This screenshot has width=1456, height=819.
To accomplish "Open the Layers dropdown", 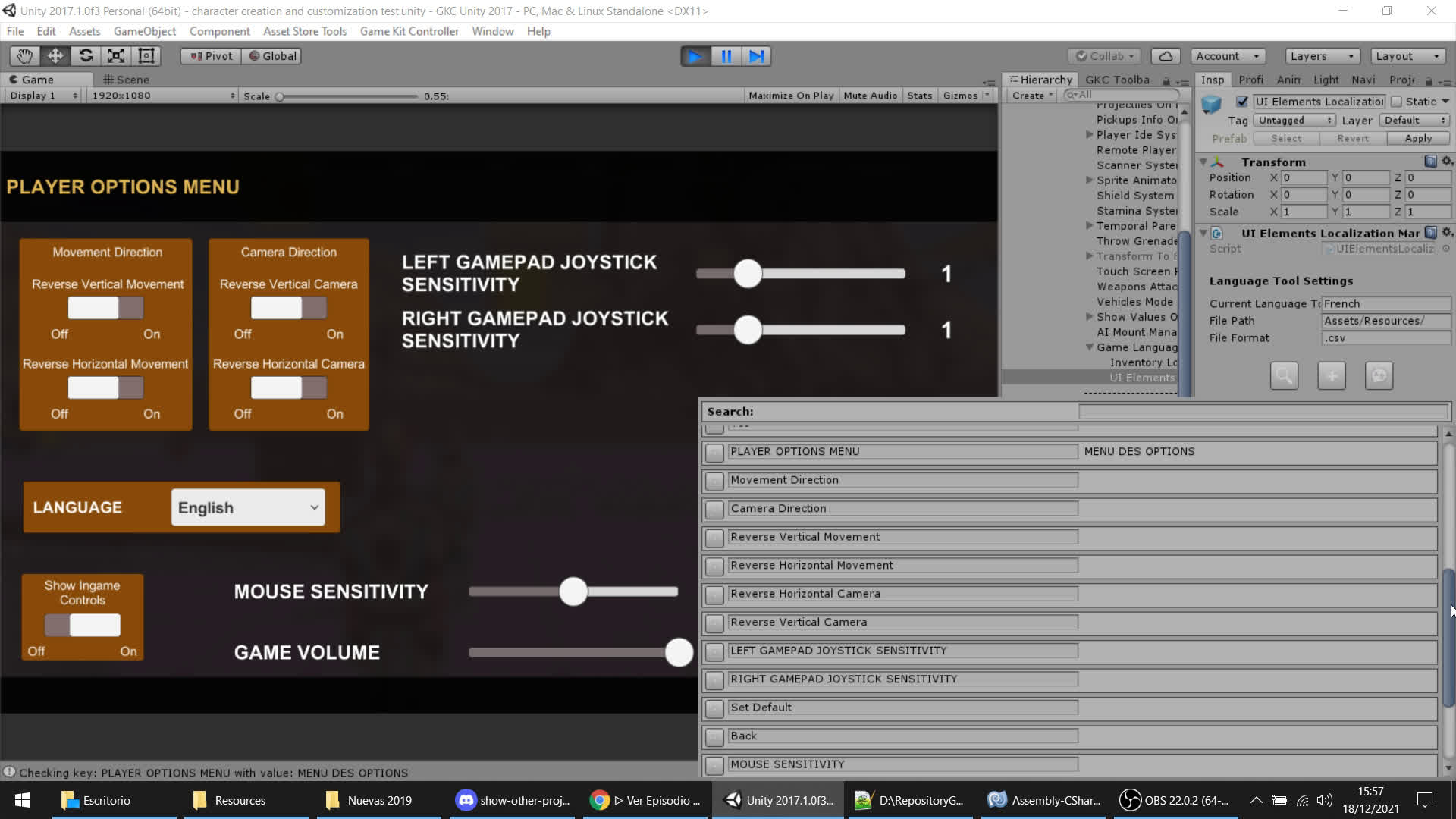I will (1321, 56).
